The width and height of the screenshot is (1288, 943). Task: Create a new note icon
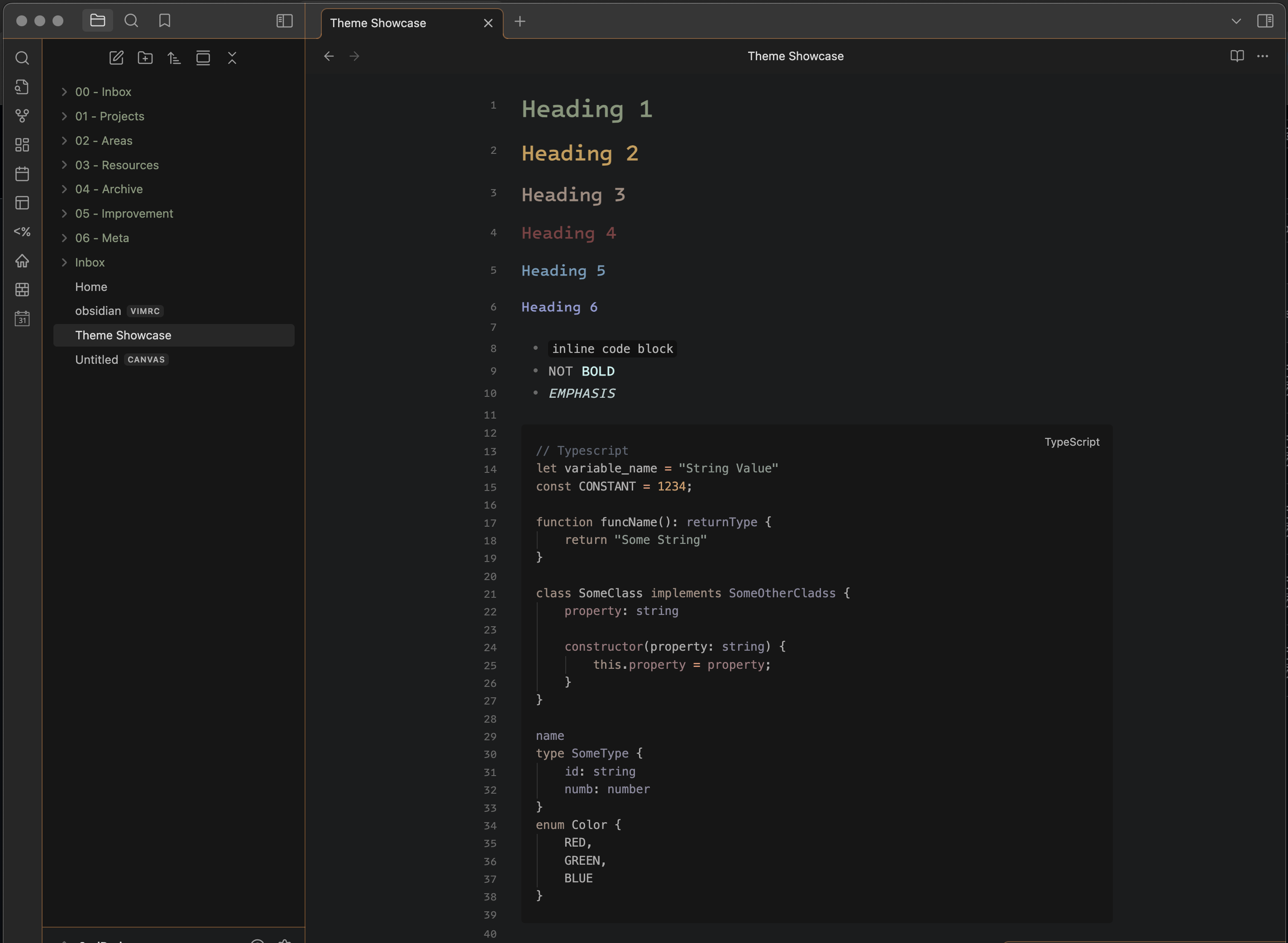pos(116,57)
